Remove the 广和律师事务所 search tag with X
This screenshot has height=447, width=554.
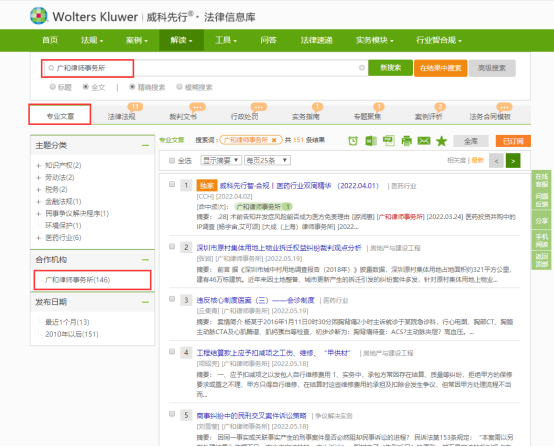tap(274, 140)
